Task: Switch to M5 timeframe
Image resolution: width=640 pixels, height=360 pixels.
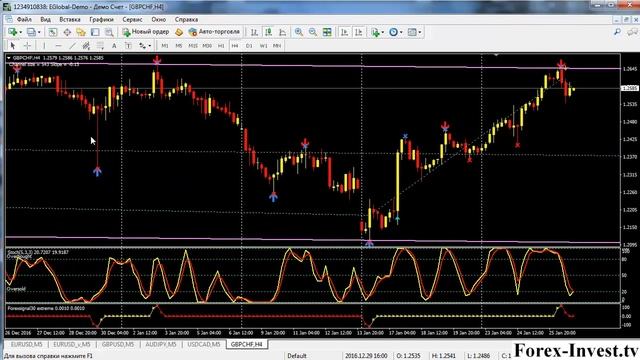Action: [179, 46]
